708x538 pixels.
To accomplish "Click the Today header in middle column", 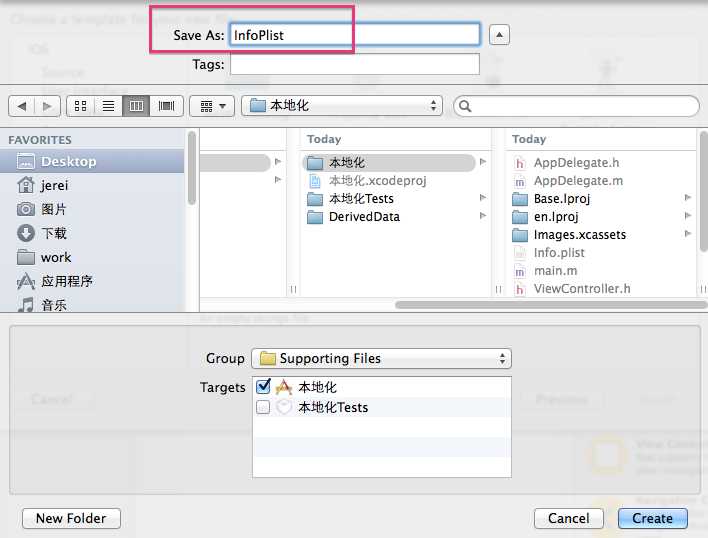I will coord(324,139).
